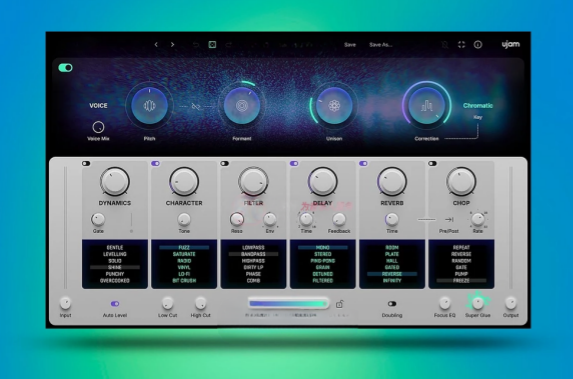The image size is (573, 379).
Task: Select OVERCOOKED dynamics mode
Action: tap(115, 280)
